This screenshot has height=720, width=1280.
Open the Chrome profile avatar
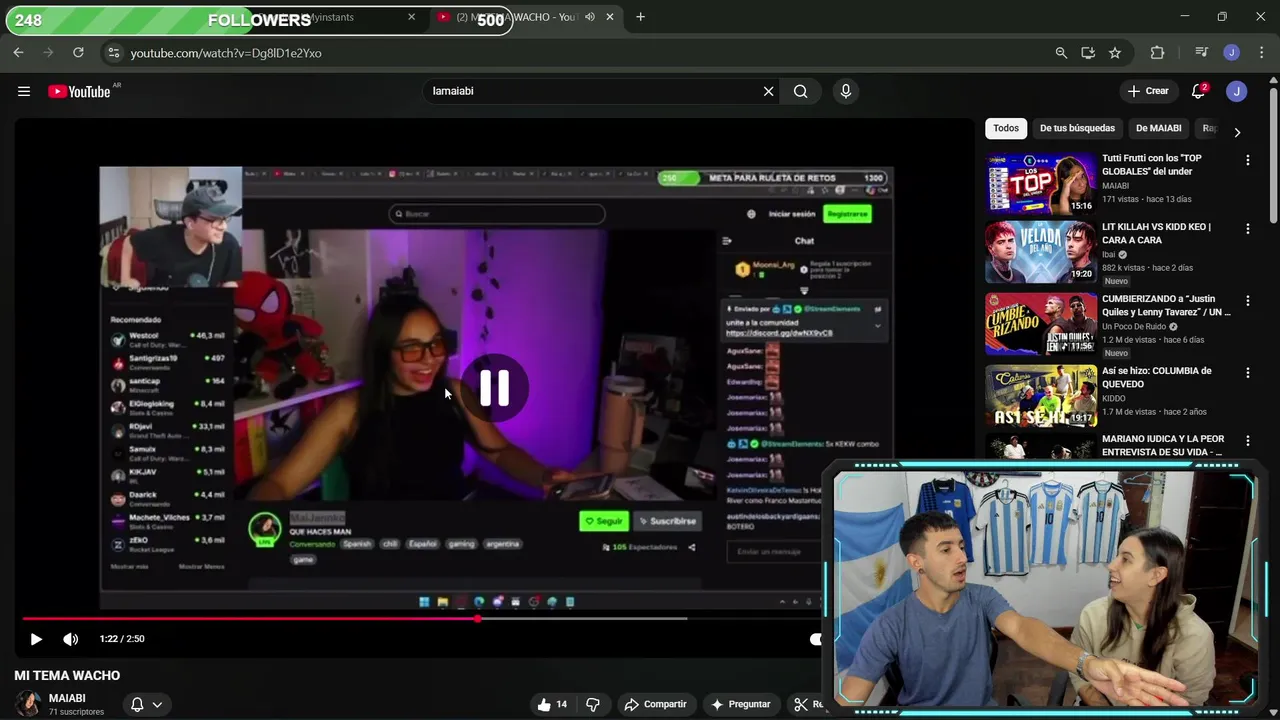(x=1232, y=53)
